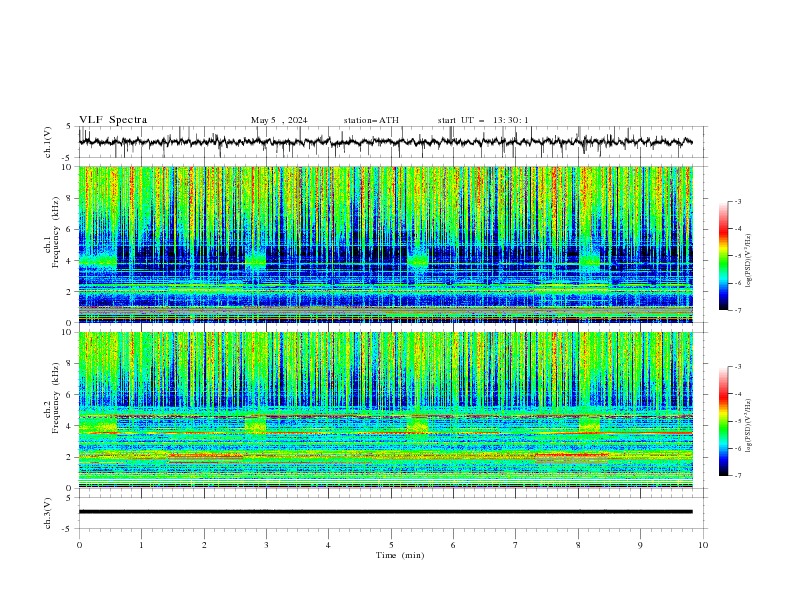Click the lower colorbar "log(PSD)(V²/Hz)" label
Image resolution: width=792 pixels, height=612 pixels.
tap(748, 426)
